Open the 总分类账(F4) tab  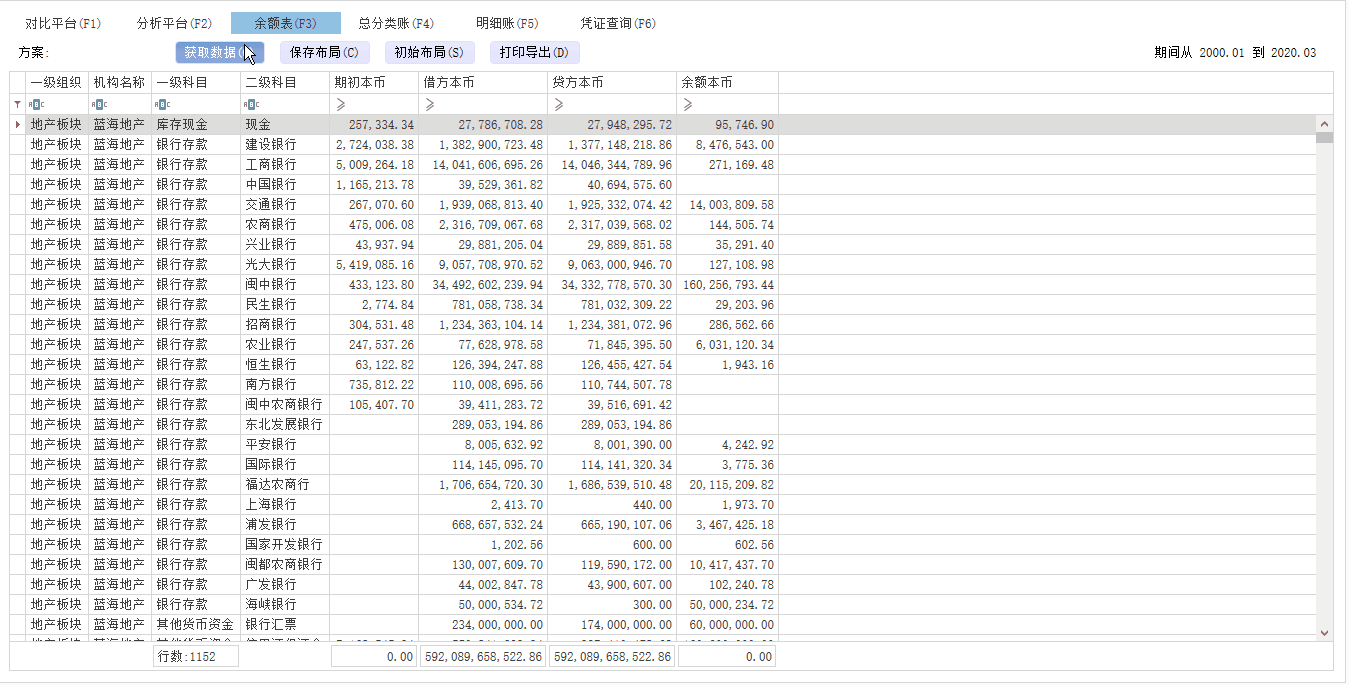pos(396,23)
